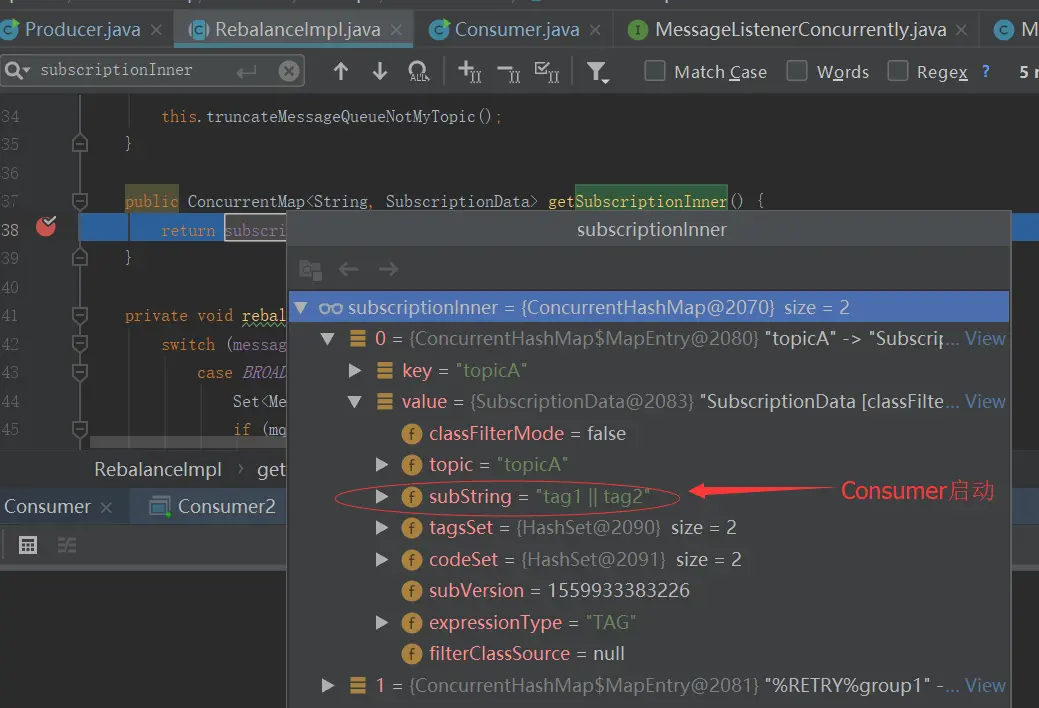The image size is (1039, 708).
Task: Click the getSubscriptionInner method name
Action: click(637, 201)
